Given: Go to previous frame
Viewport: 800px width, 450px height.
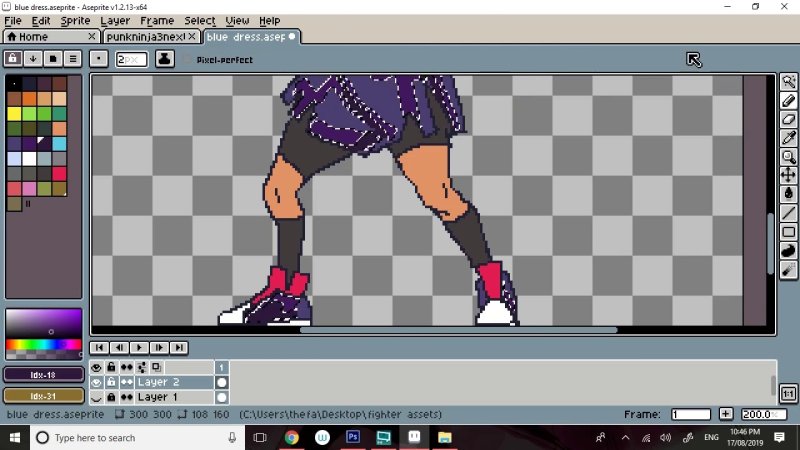Looking at the screenshot, I should (119, 347).
